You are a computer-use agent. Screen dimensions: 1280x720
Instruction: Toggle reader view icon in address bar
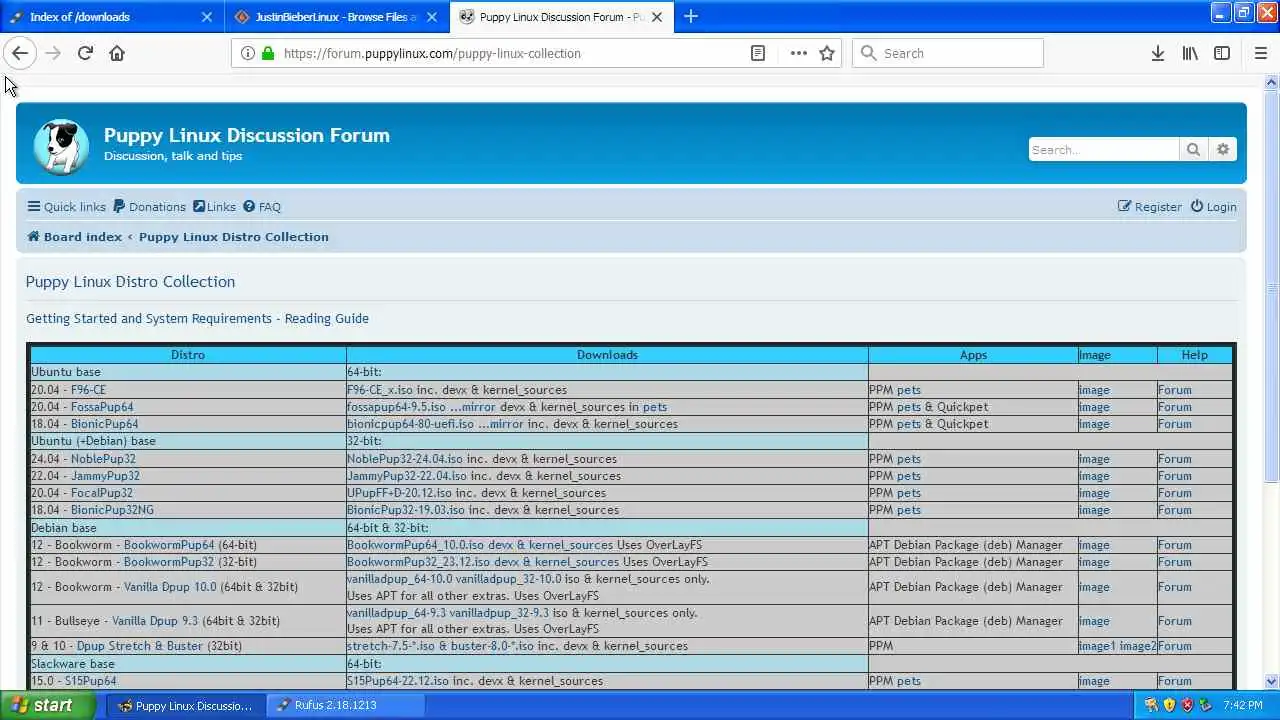click(758, 53)
